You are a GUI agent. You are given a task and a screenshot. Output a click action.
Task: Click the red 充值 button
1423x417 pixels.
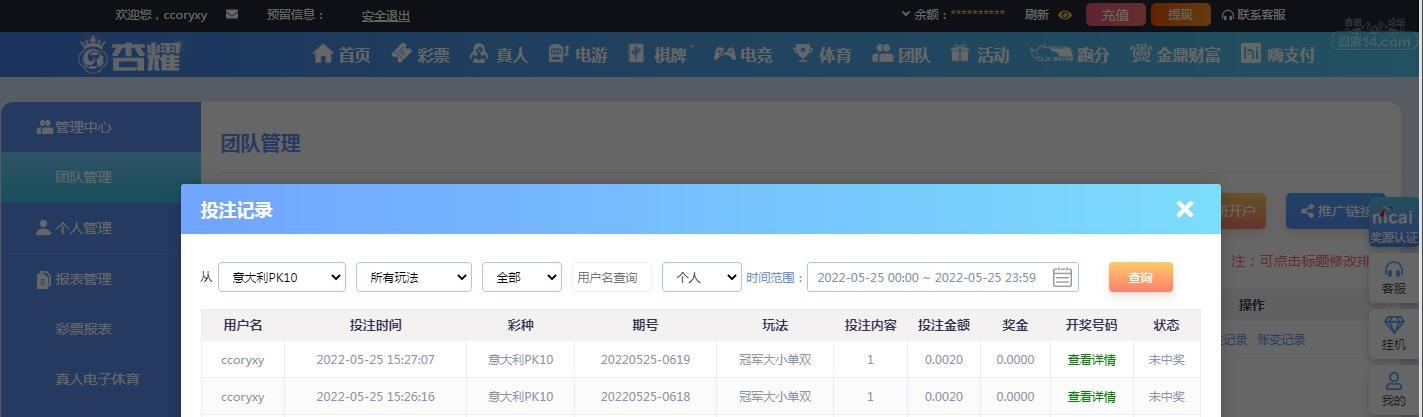coord(1115,15)
